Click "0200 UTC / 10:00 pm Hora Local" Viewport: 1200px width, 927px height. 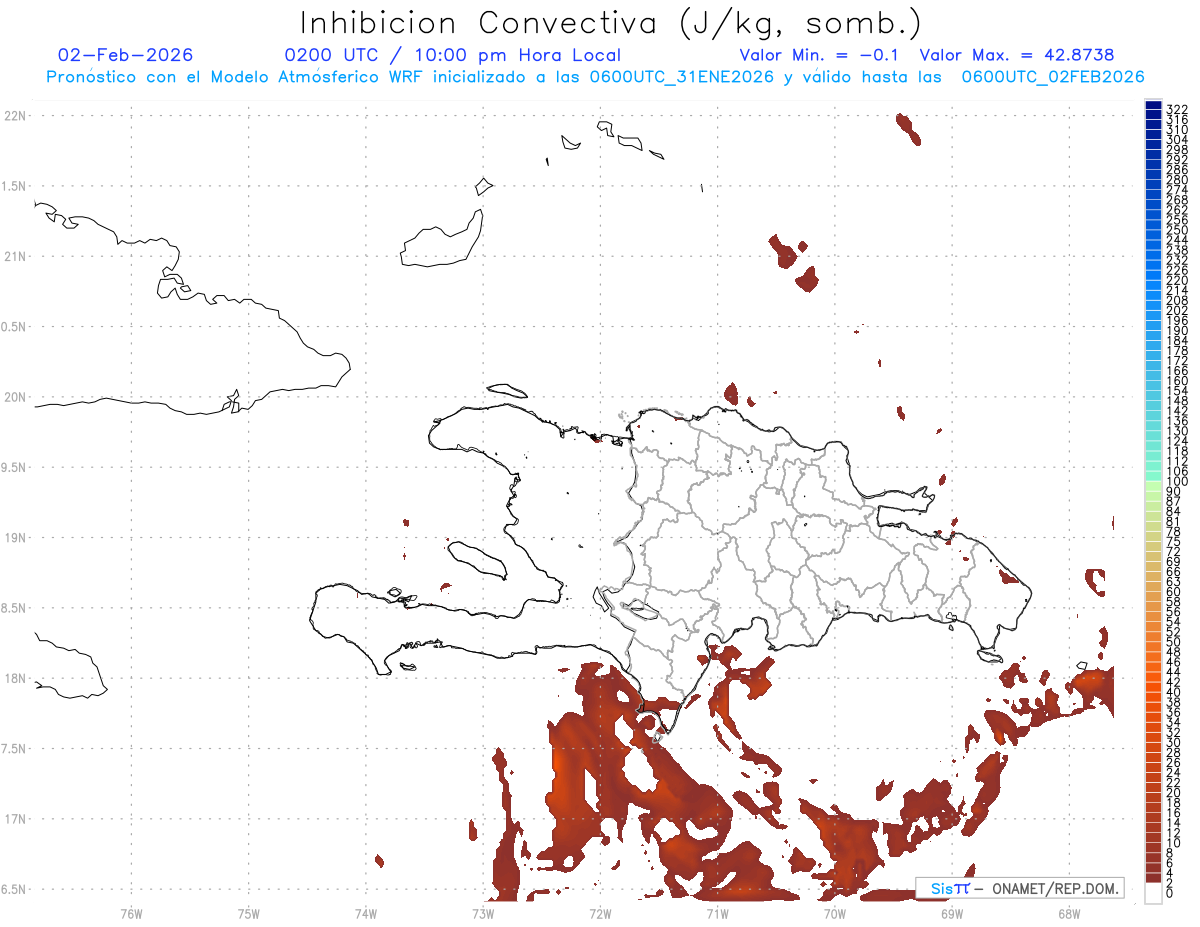coord(453,55)
